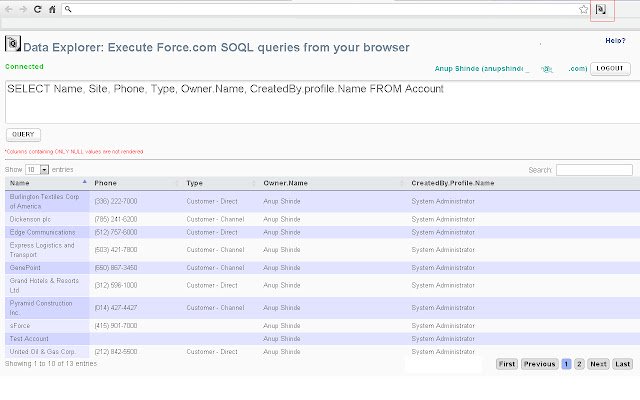The width and height of the screenshot is (640, 400).
Task: Select the GenePoint cell
Action: pyautogui.click(x=47, y=268)
